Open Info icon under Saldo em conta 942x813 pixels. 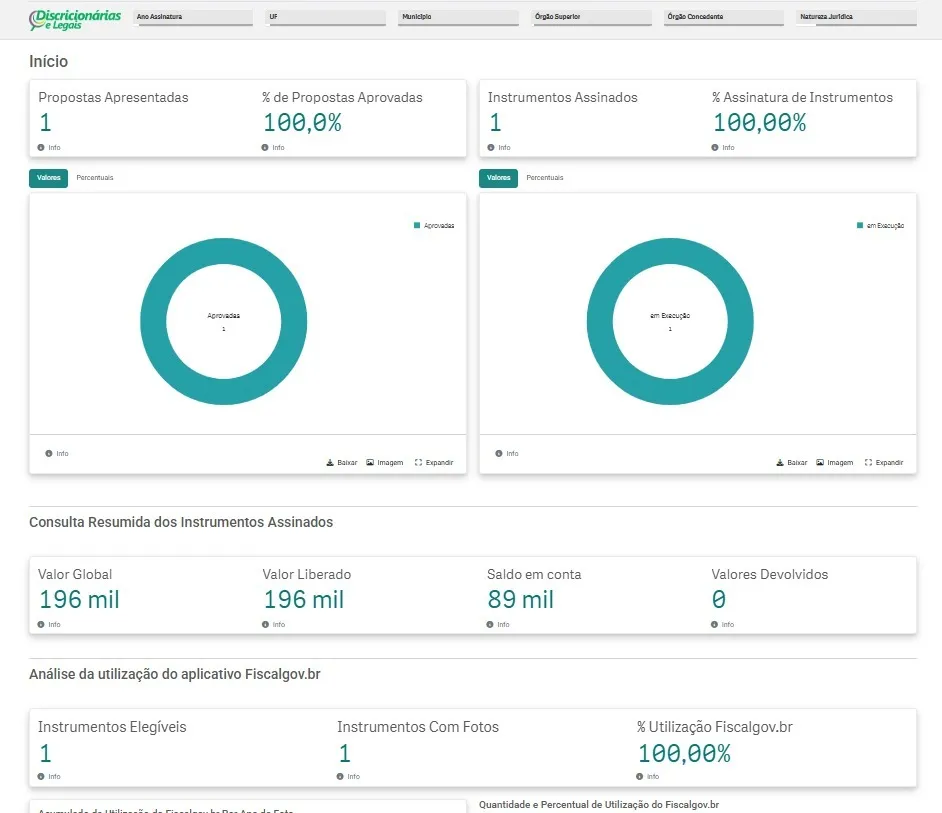click(x=490, y=624)
